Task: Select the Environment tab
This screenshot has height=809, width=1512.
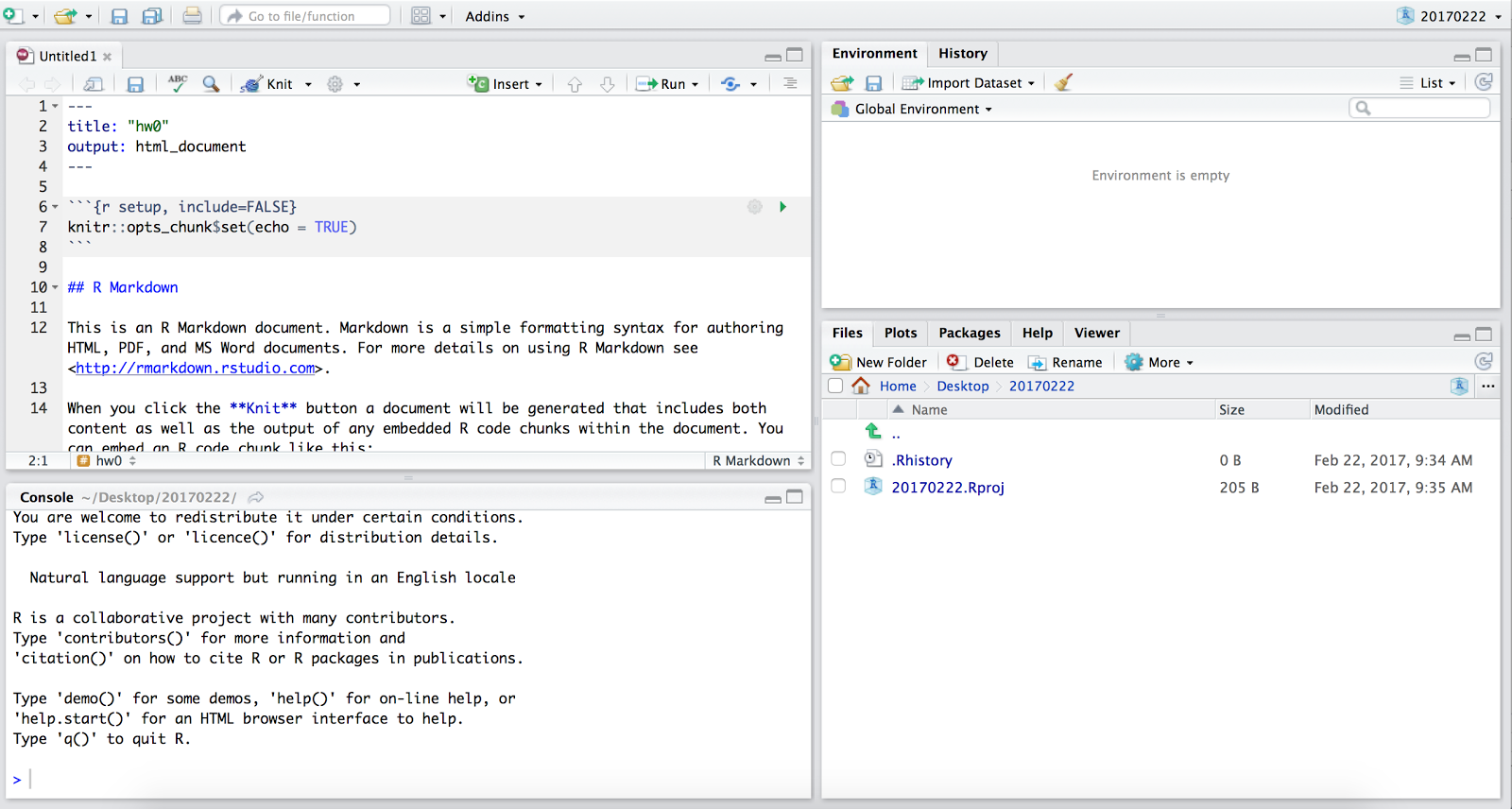Action: pyautogui.click(x=874, y=54)
